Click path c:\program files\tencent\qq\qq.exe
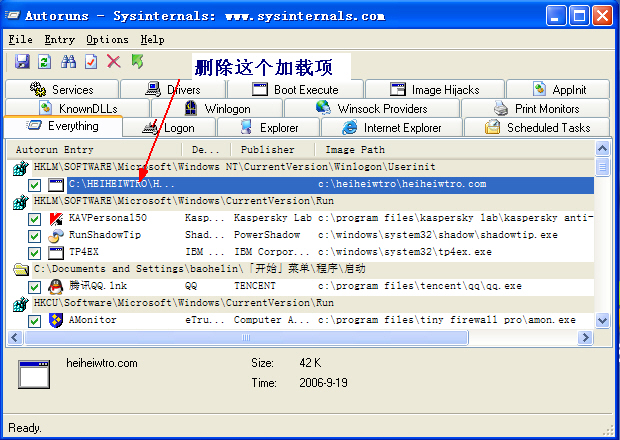 [420, 286]
